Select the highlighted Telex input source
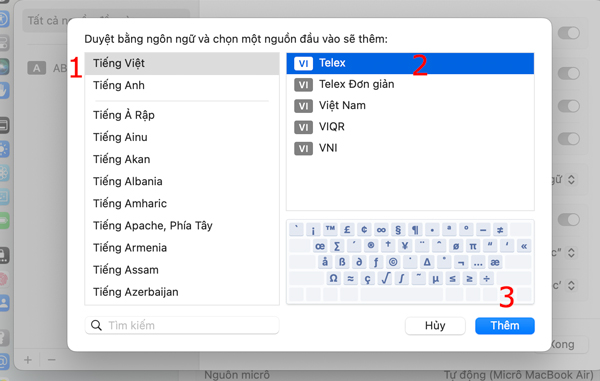 coord(410,64)
